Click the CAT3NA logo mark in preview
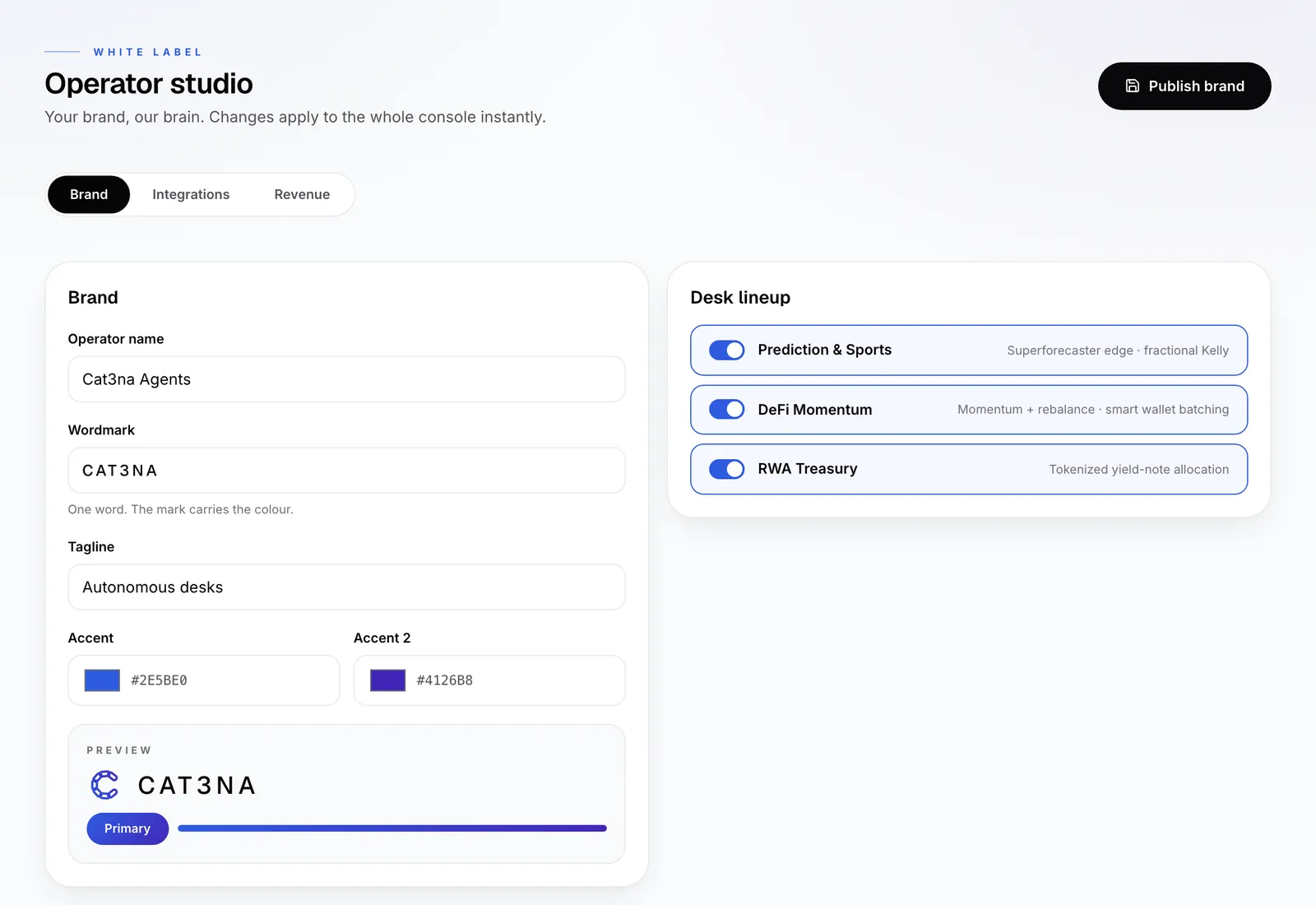 [104, 785]
